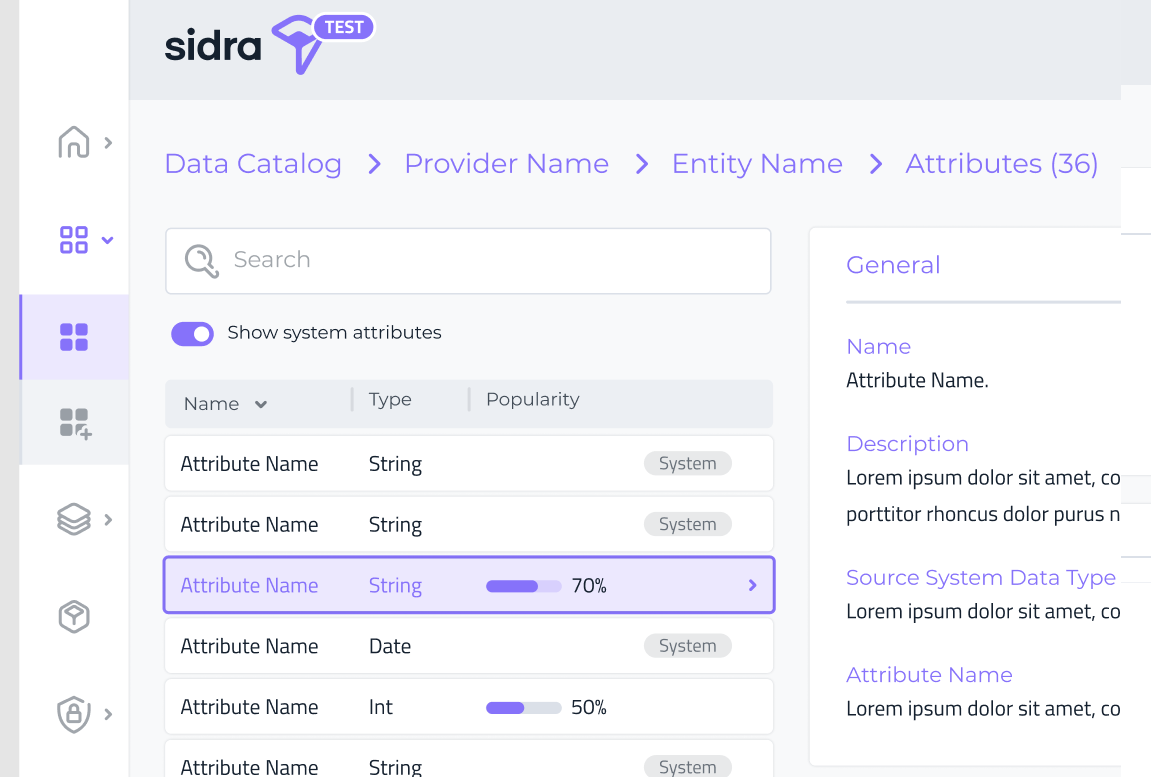Expand the home menu chevron arrow

pyautogui.click(x=108, y=143)
